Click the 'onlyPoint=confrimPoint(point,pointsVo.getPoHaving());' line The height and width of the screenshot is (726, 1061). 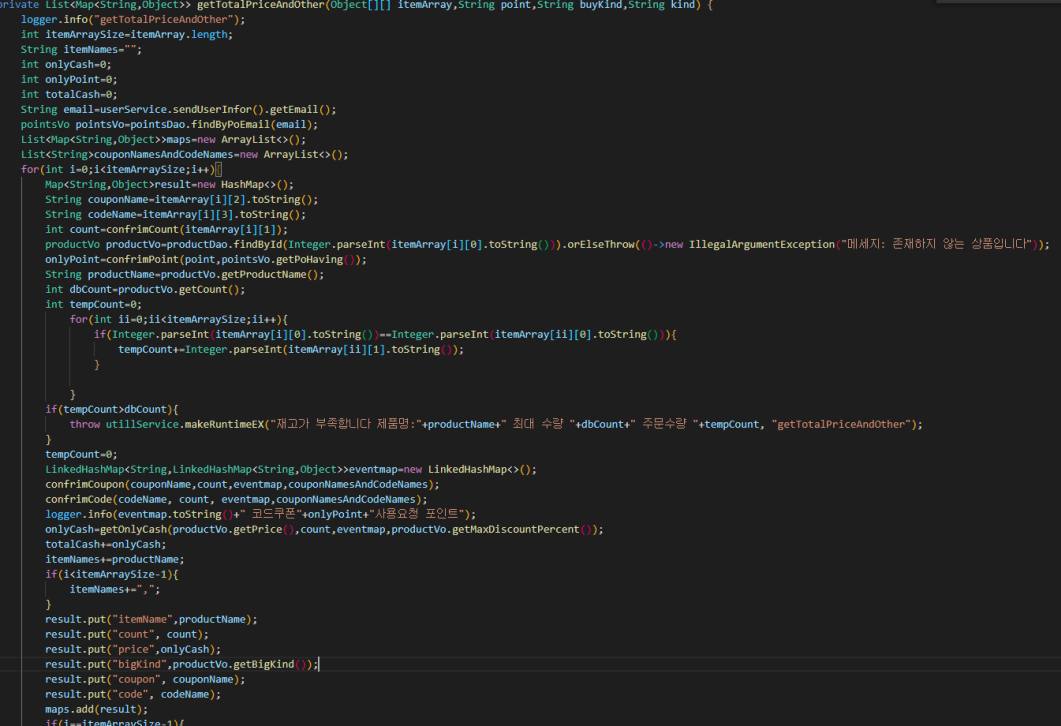pyautogui.click(x=206, y=259)
